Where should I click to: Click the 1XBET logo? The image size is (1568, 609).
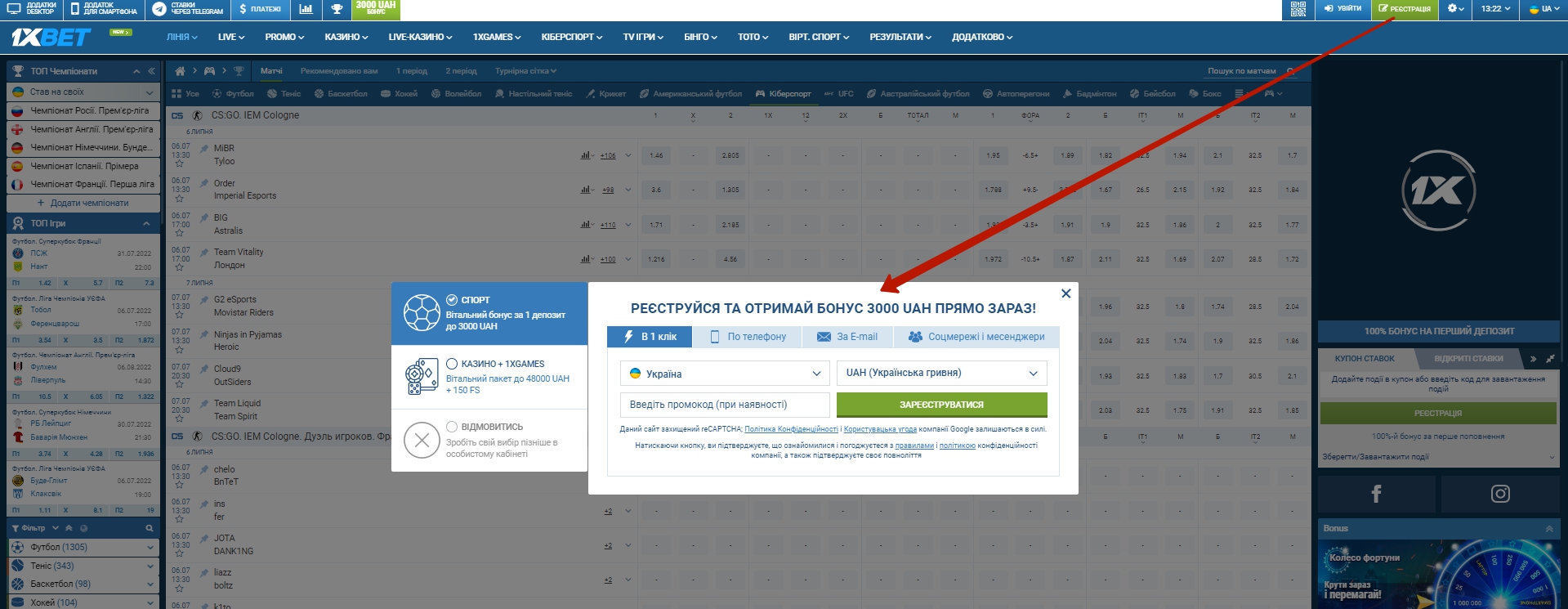coord(51,38)
